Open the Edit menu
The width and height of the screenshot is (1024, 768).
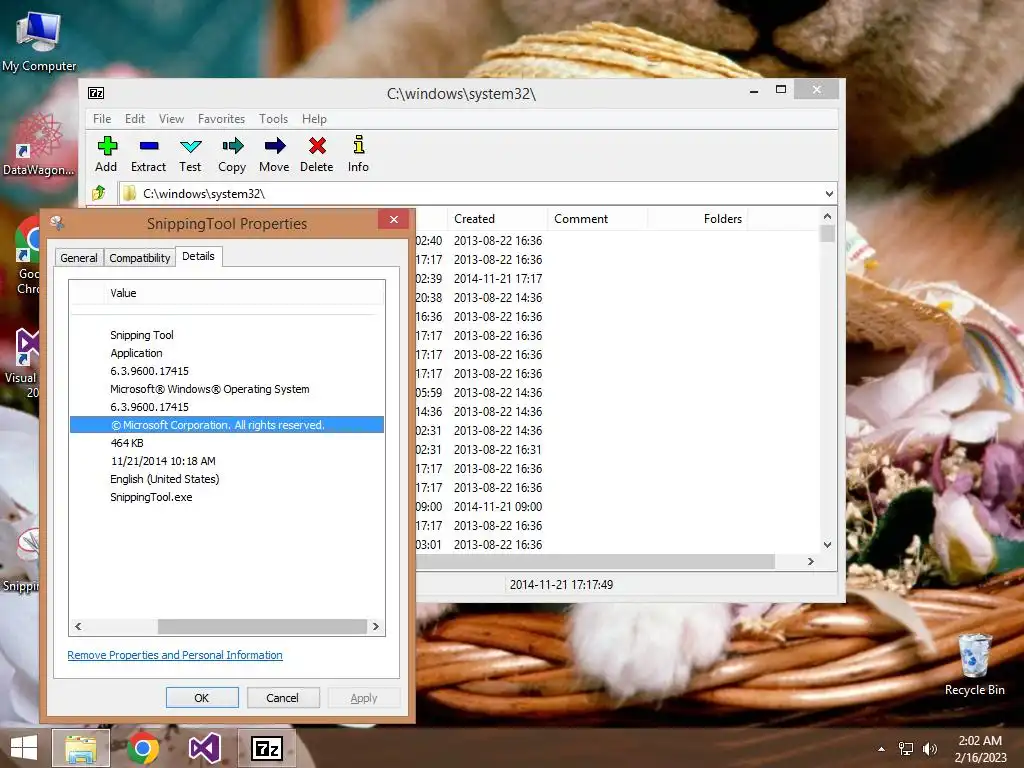click(135, 119)
